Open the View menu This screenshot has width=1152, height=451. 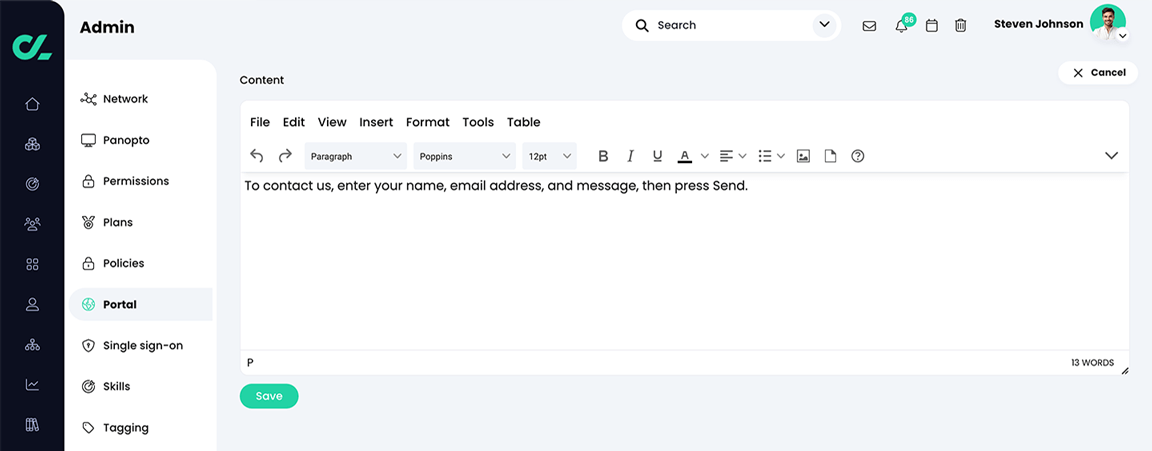332,122
